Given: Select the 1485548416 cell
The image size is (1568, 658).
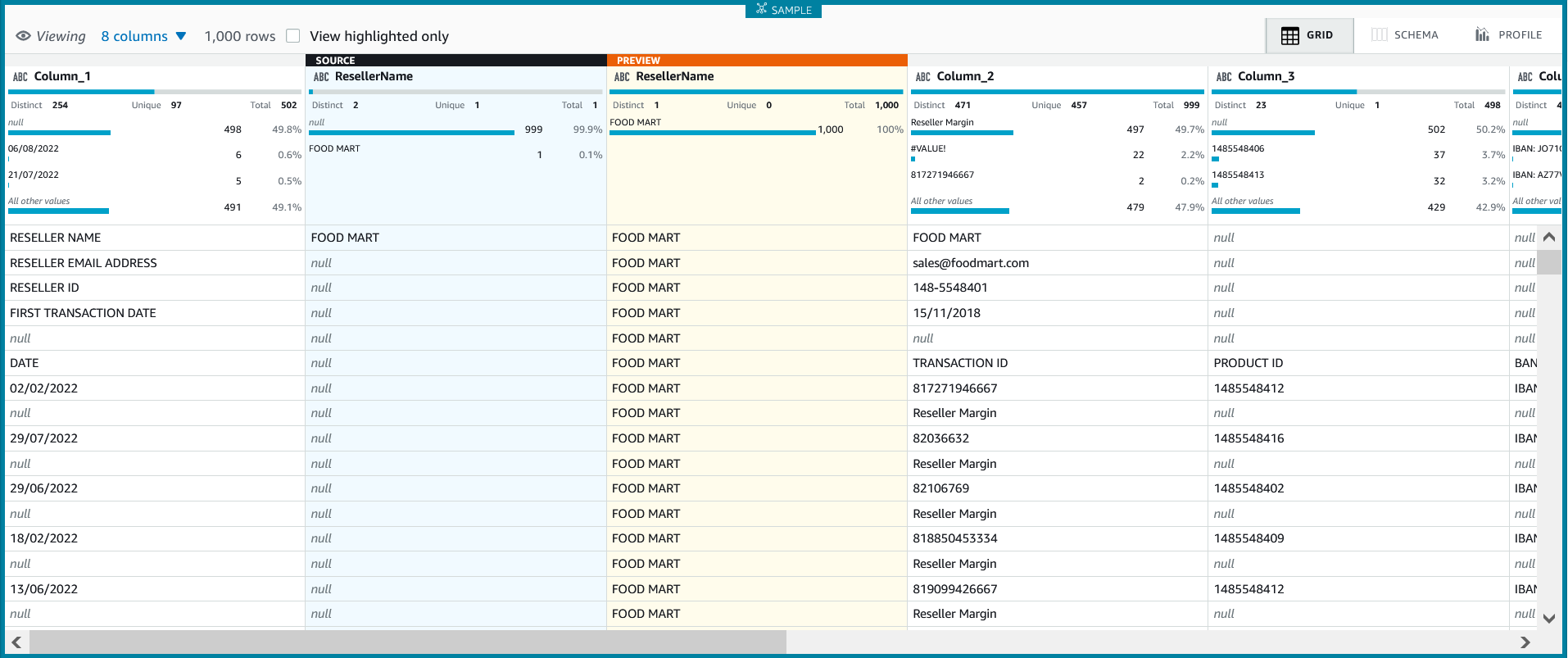Looking at the screenshot, I should [x=1358, y=438].
